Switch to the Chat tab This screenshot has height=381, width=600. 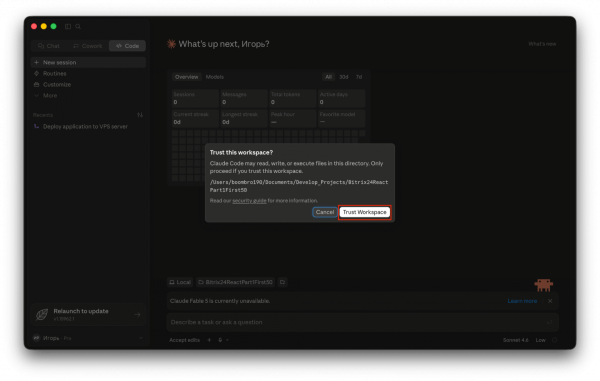tap(49, 46)
